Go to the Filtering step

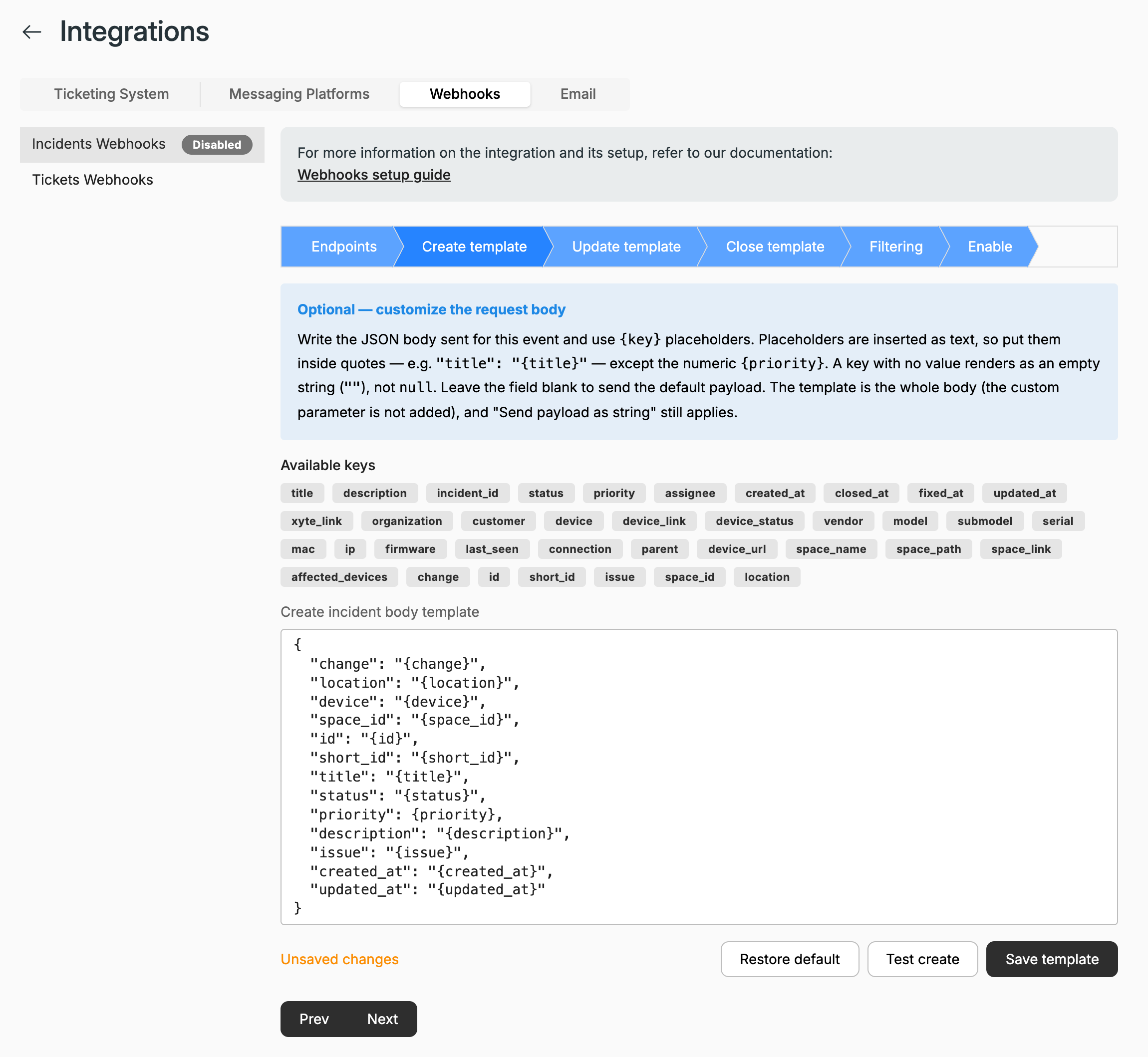tap(896, 247)
